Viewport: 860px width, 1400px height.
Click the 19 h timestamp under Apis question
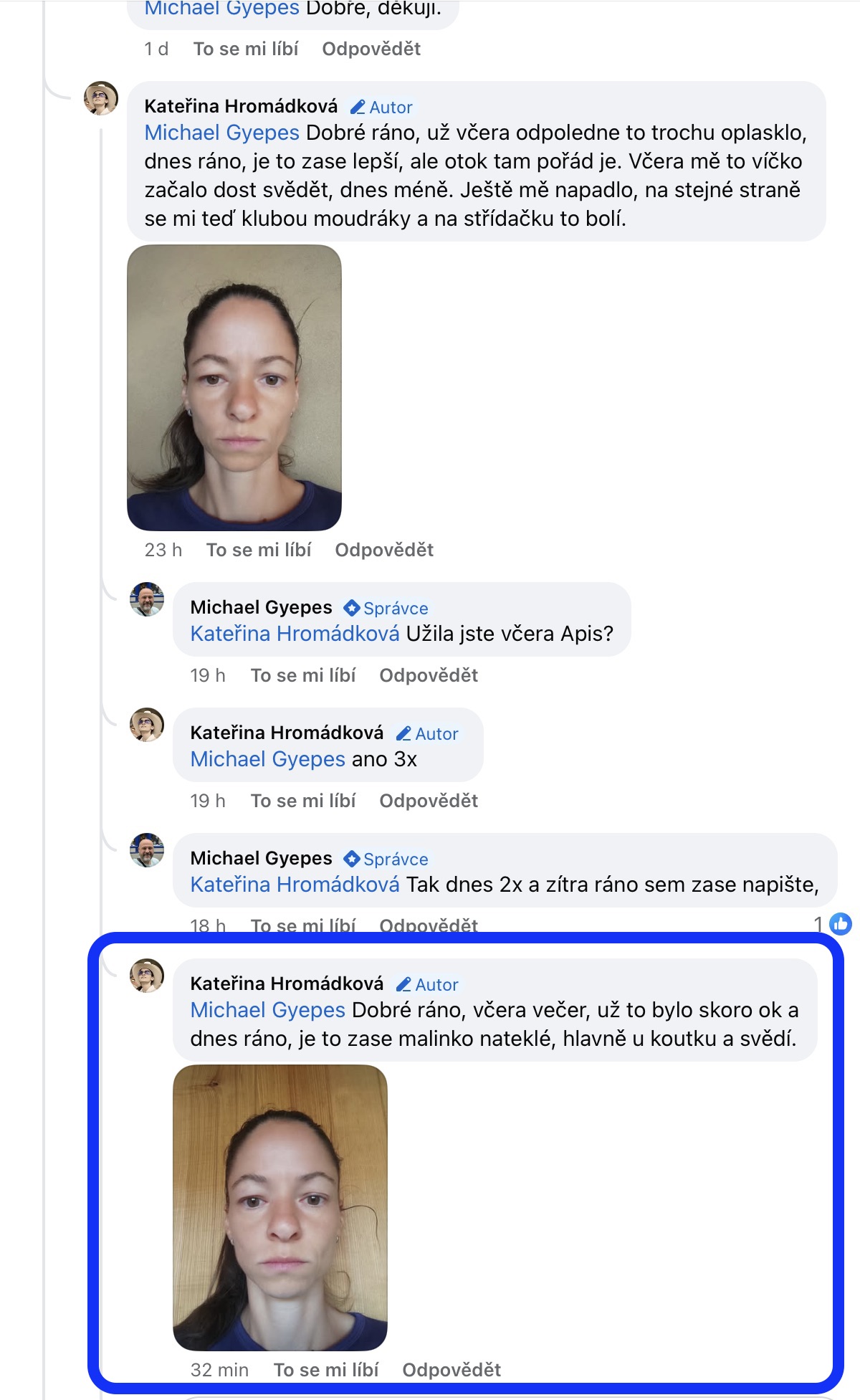[208, 675]
